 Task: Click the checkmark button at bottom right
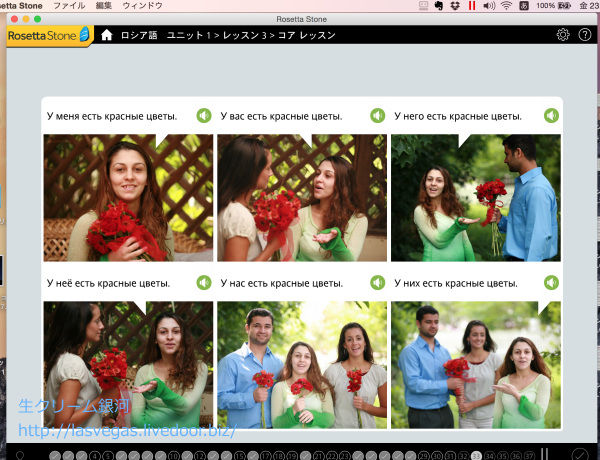pos(580,455)
